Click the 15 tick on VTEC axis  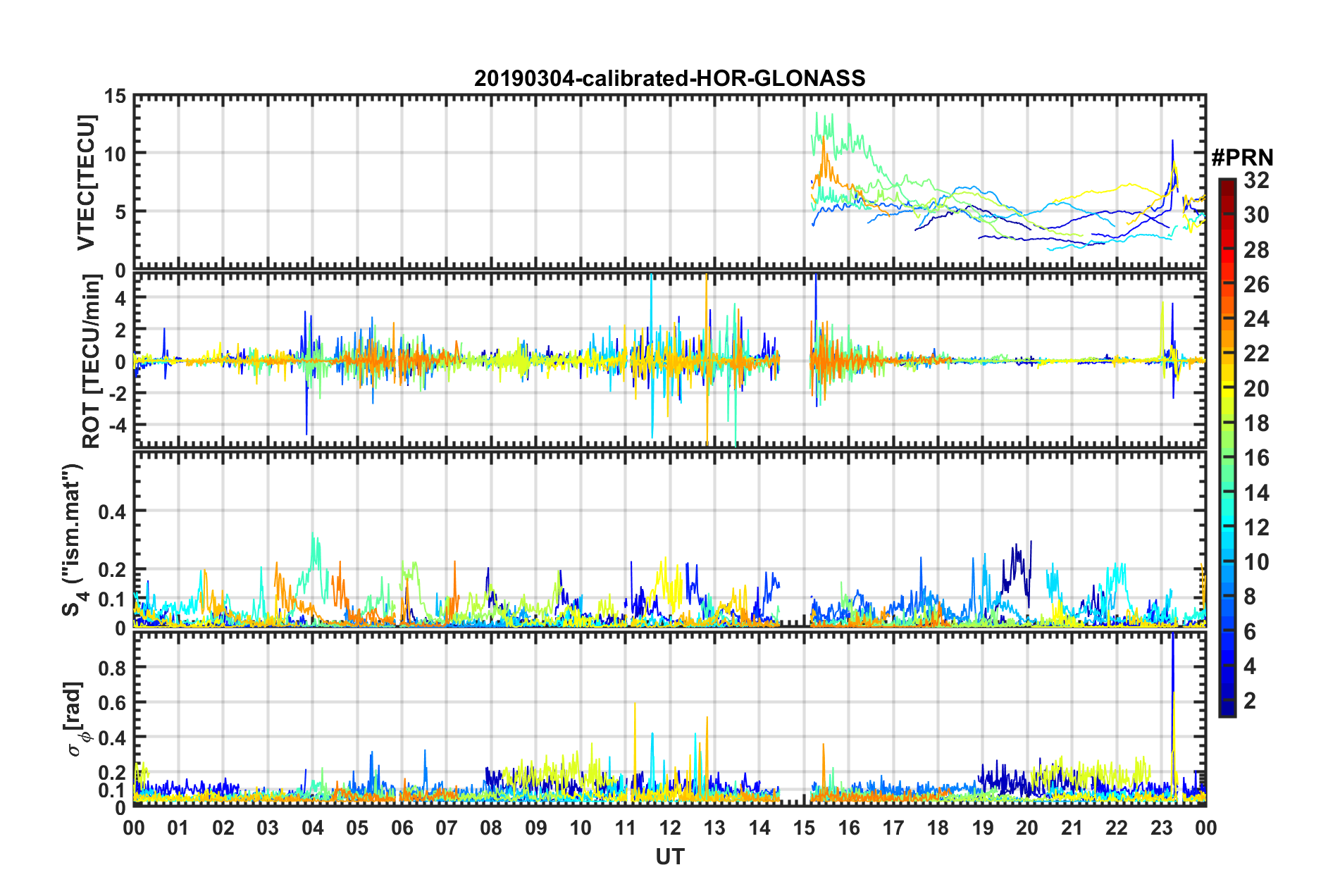coord(115,97)
